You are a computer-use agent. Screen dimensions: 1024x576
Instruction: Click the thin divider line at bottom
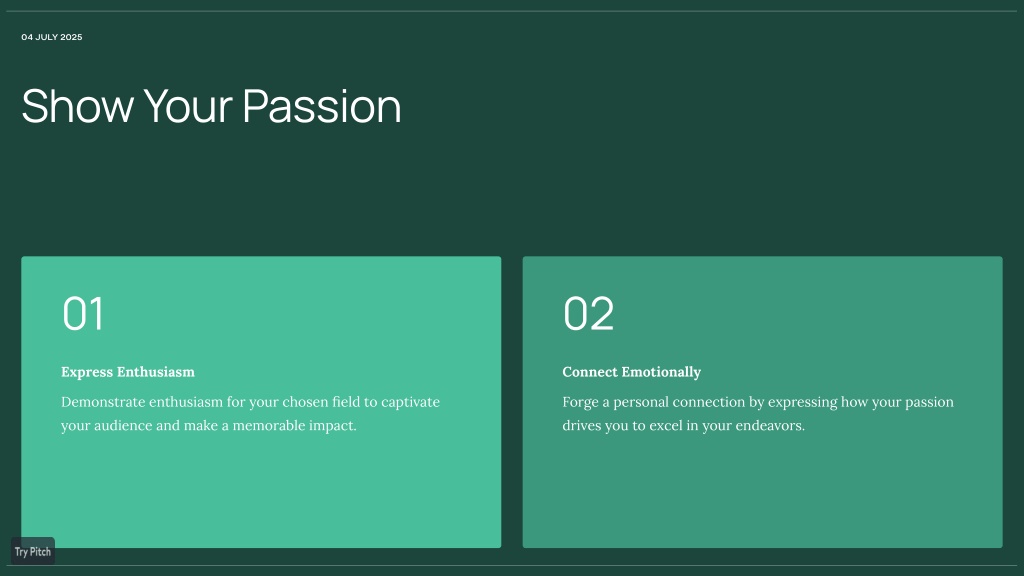click(x=512, y=566)
